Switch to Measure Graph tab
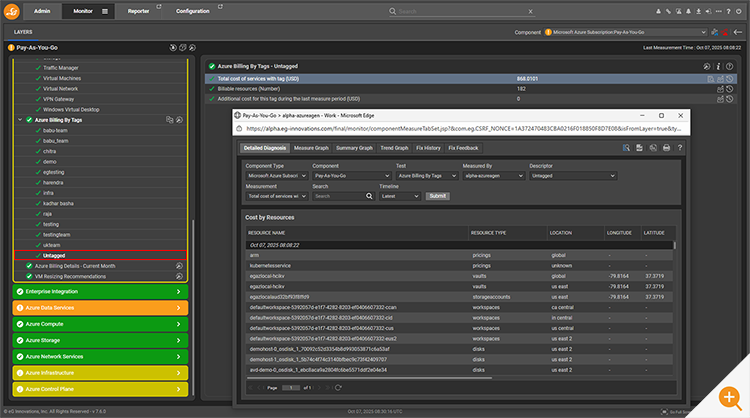Image resolution: width=750 pixels, height=418 pixels. [311, 148]
